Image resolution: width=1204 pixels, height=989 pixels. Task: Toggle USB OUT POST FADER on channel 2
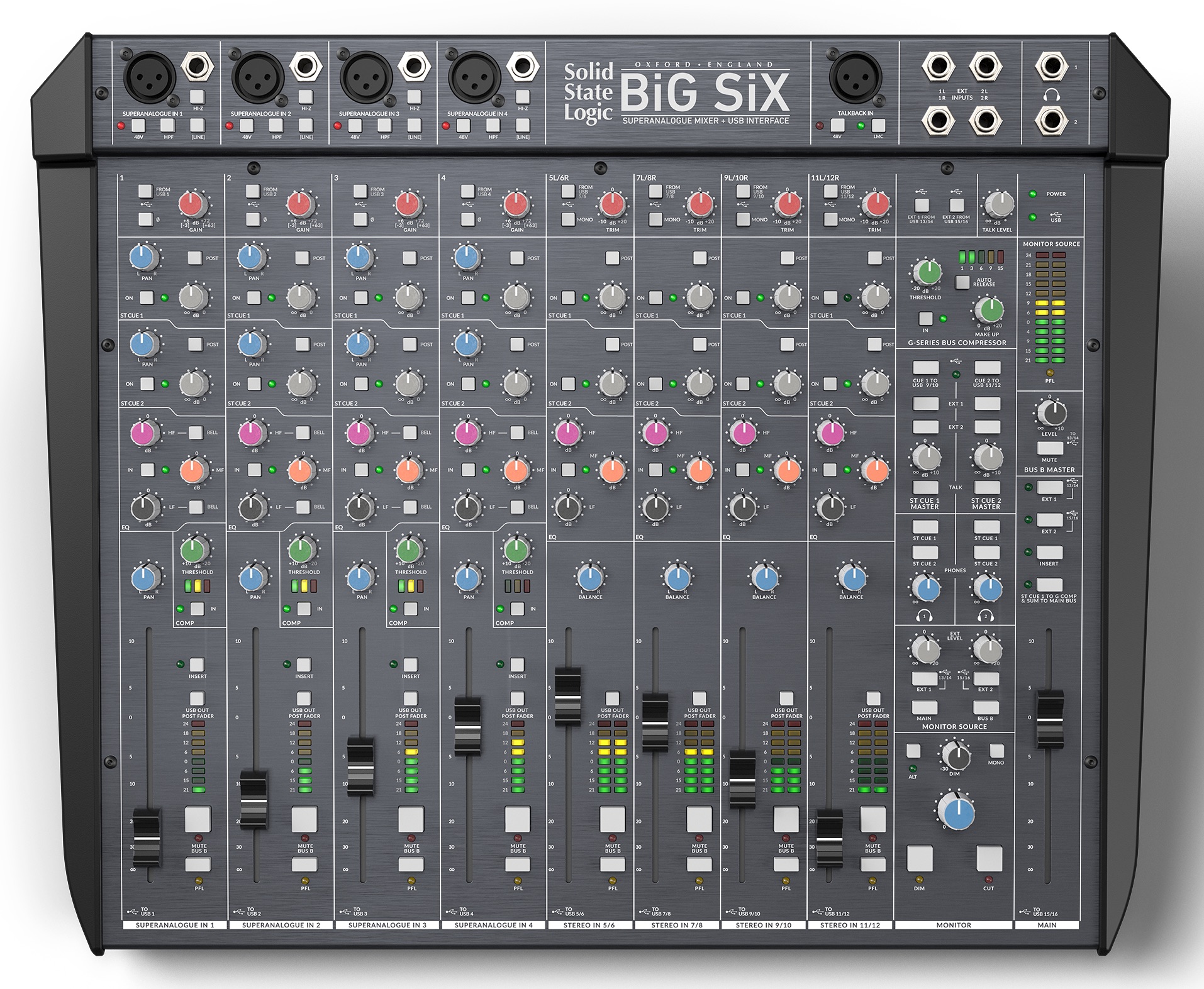(x=304, y=698)
